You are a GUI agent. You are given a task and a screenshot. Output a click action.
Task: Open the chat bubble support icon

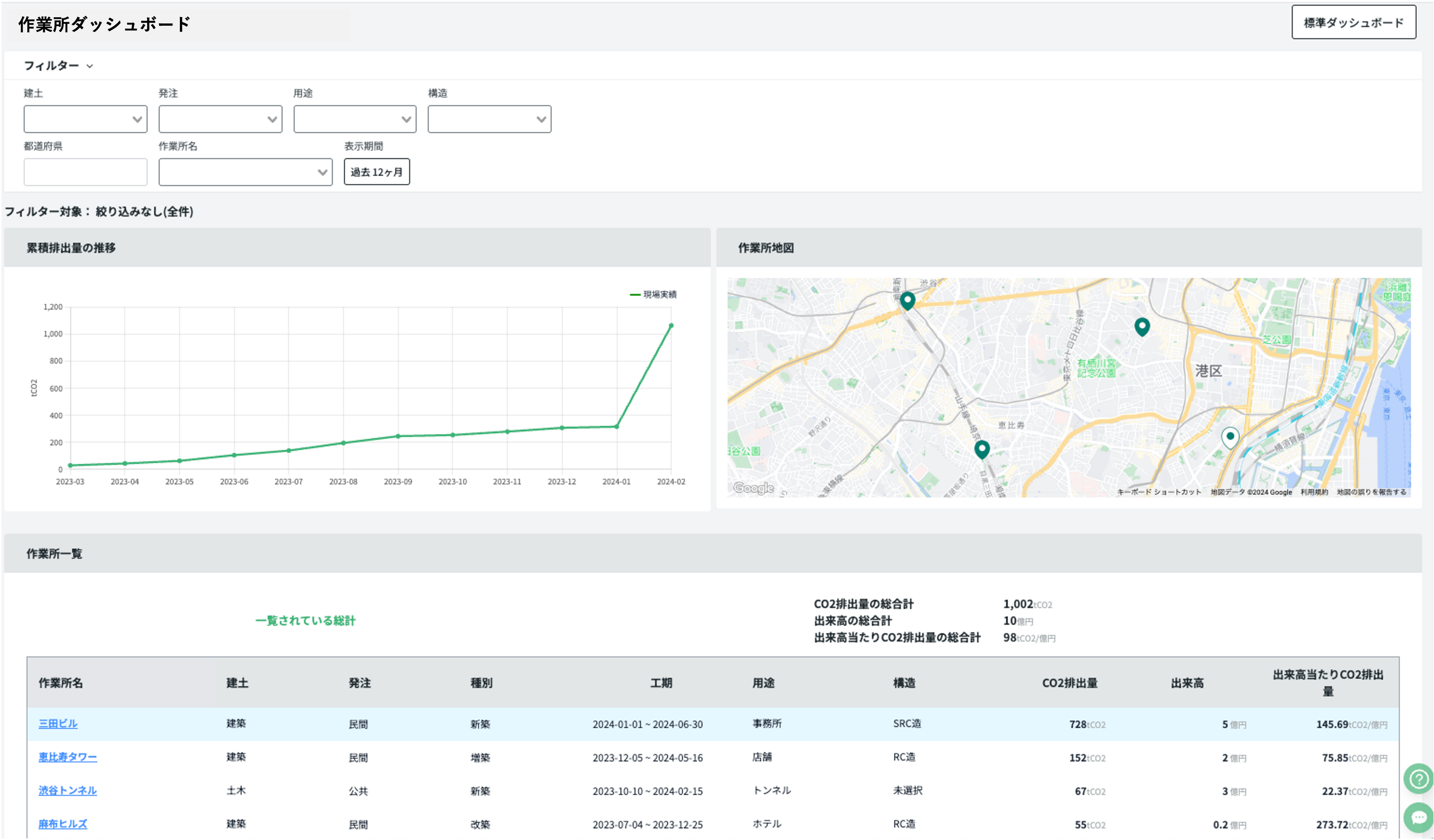(1418, 817)
